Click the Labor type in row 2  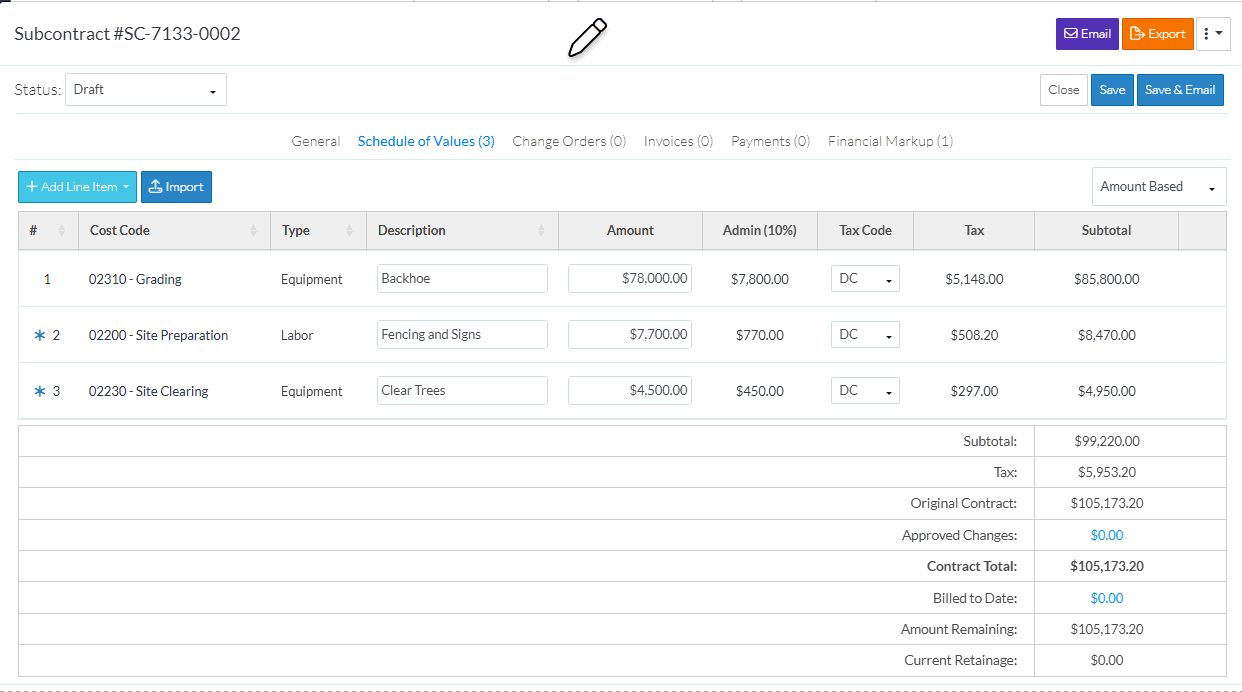[297, 336]
